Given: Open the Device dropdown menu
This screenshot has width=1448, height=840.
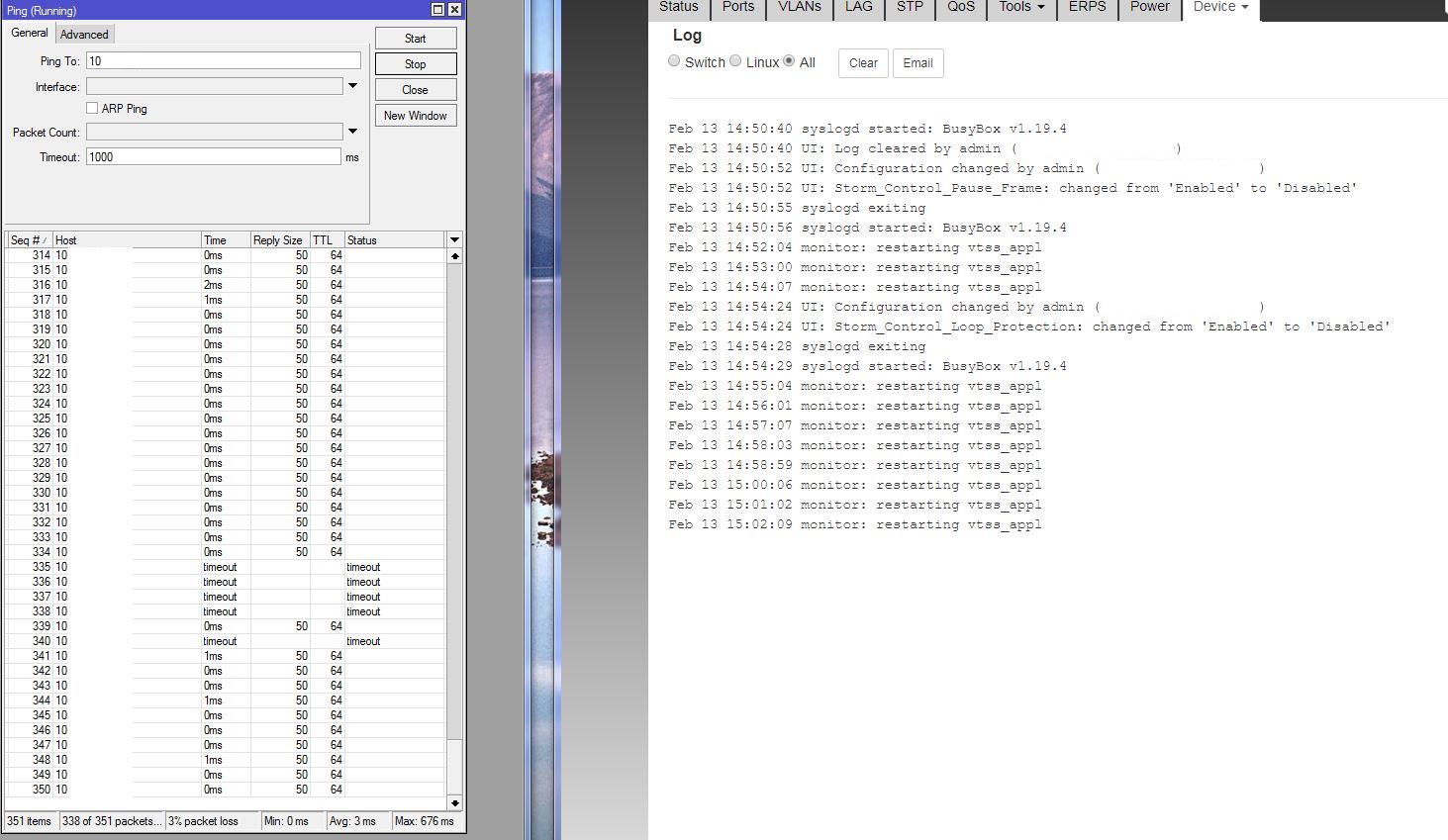Looking at the screenshot, I should point(1220,7).
